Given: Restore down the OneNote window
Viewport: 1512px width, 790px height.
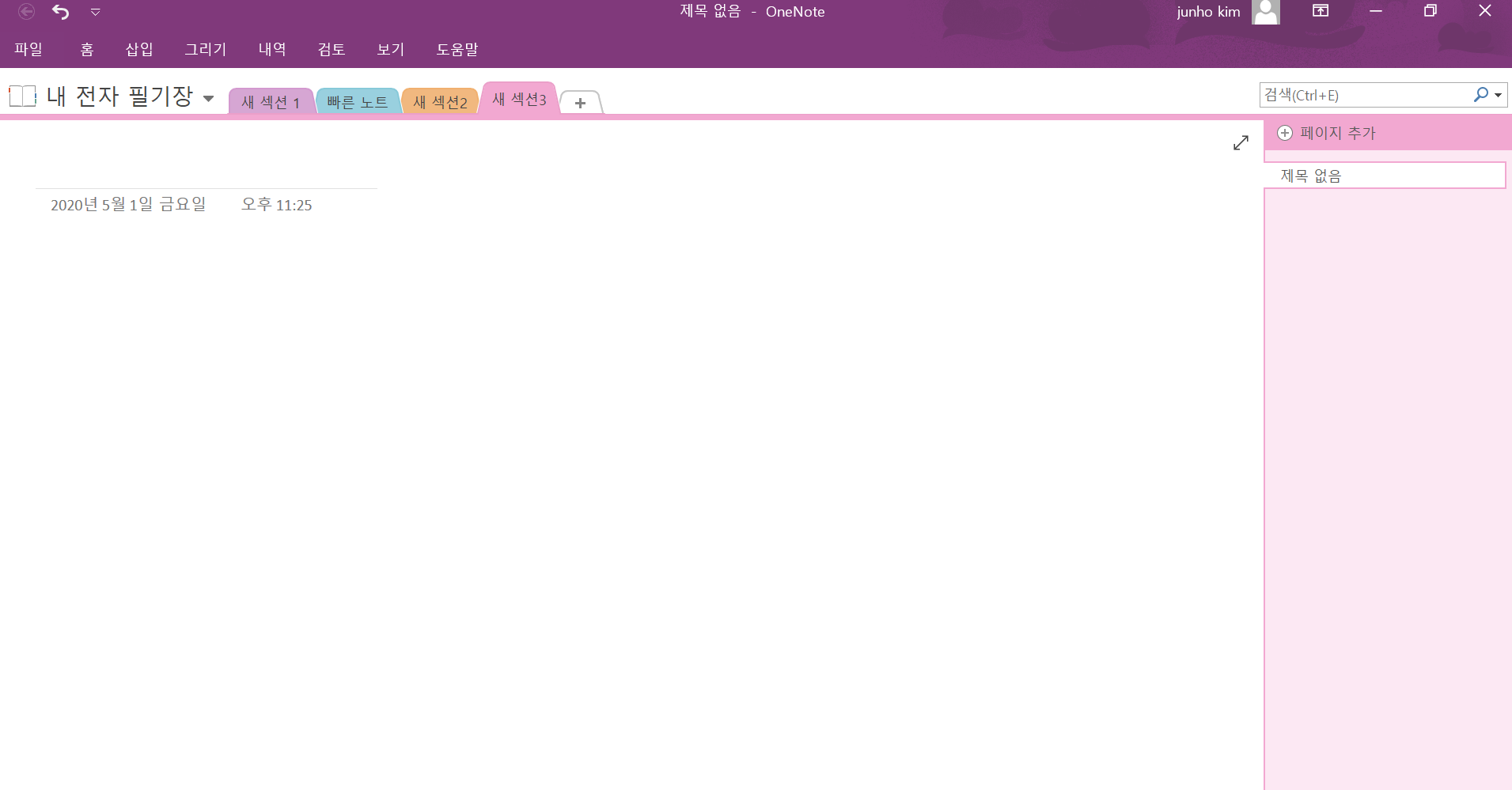Looking at the screenshot, I should 1430,11.
